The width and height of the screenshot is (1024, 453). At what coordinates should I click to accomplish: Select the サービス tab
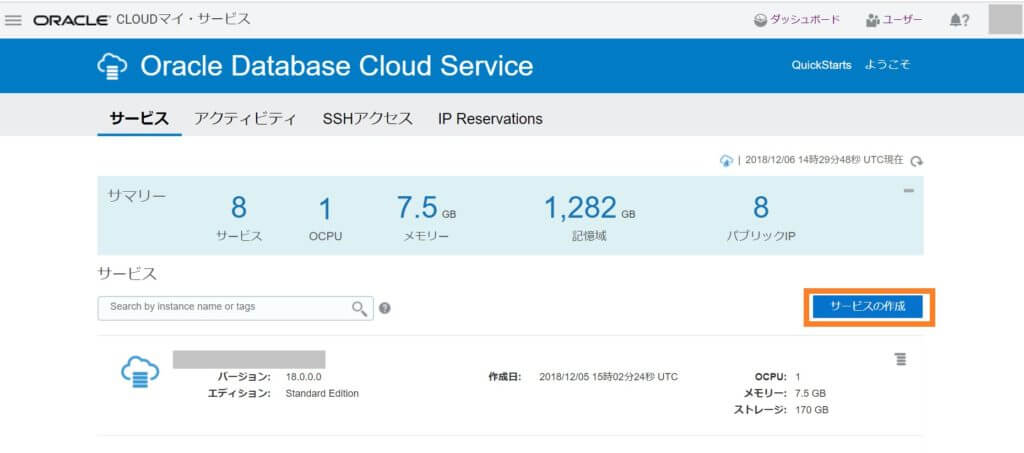(139, 119)
